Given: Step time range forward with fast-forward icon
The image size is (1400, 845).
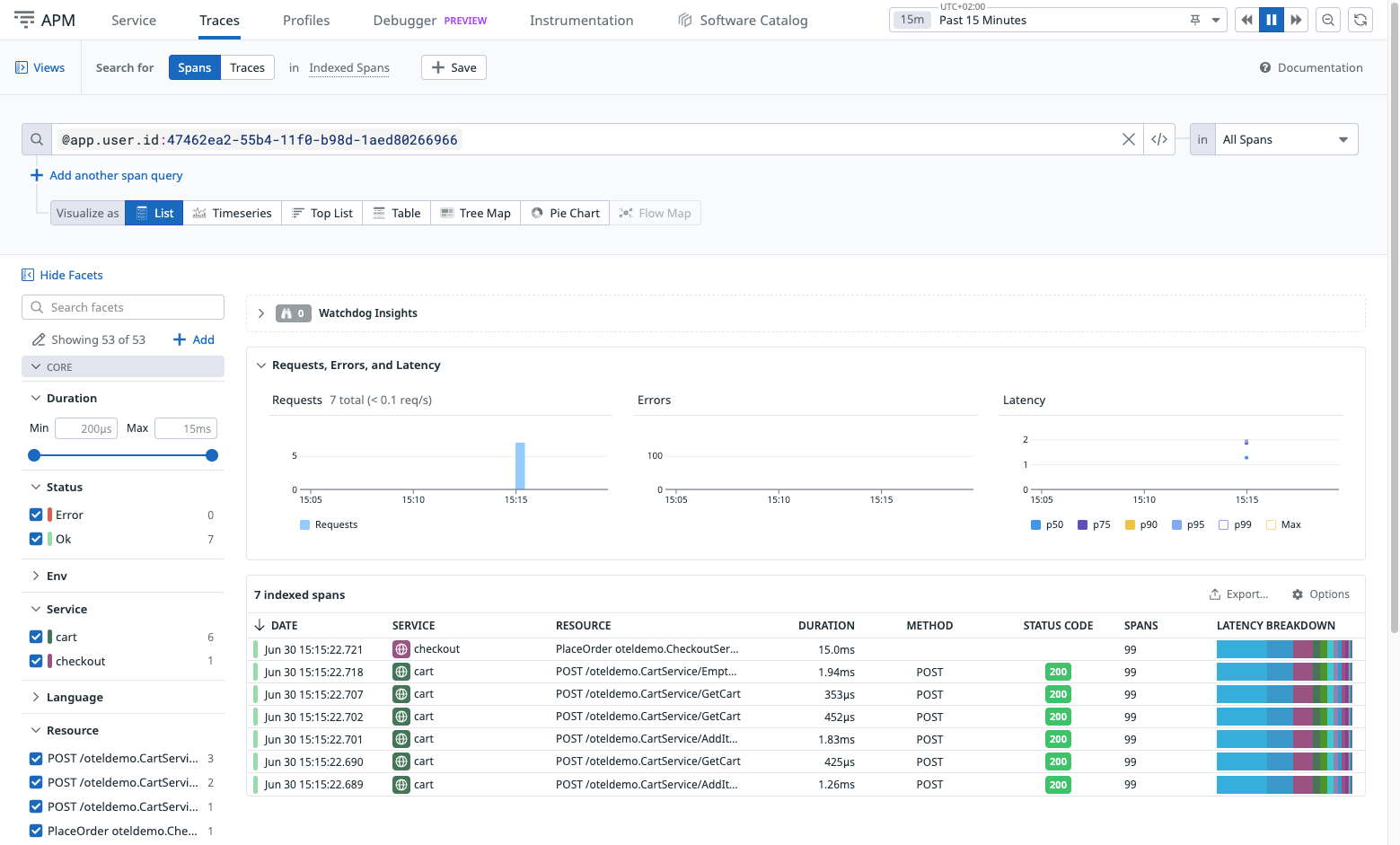Looking at the screenshot, I should click(1296, 20).
